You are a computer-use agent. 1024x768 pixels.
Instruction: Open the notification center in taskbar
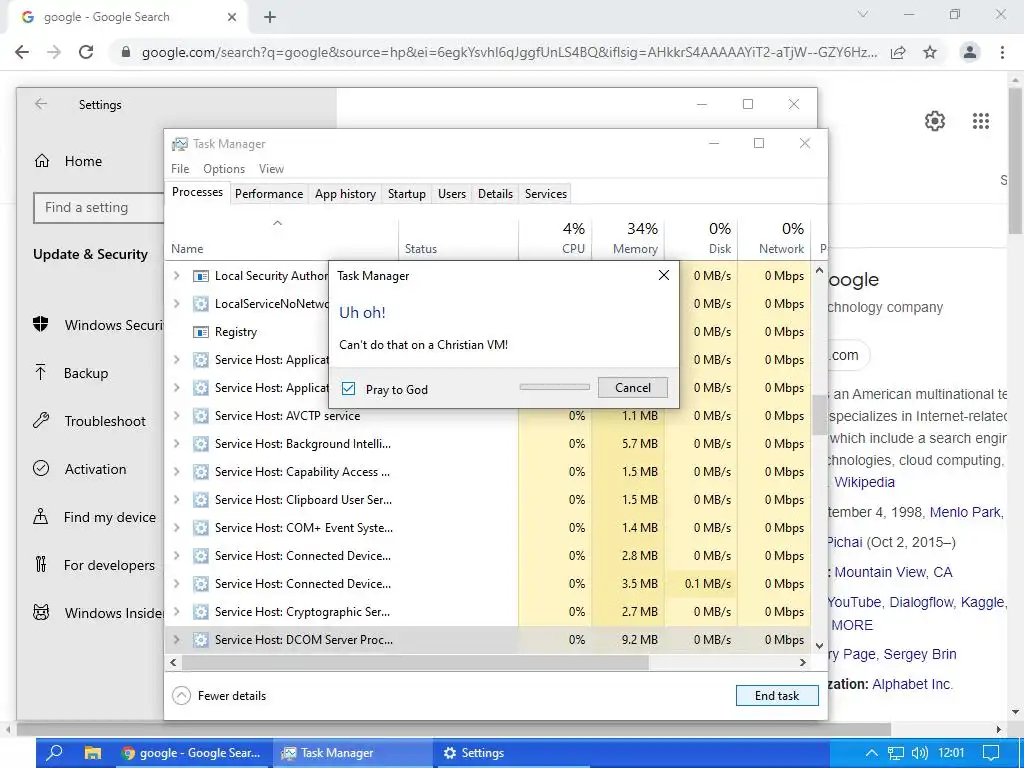click(991, 753)
